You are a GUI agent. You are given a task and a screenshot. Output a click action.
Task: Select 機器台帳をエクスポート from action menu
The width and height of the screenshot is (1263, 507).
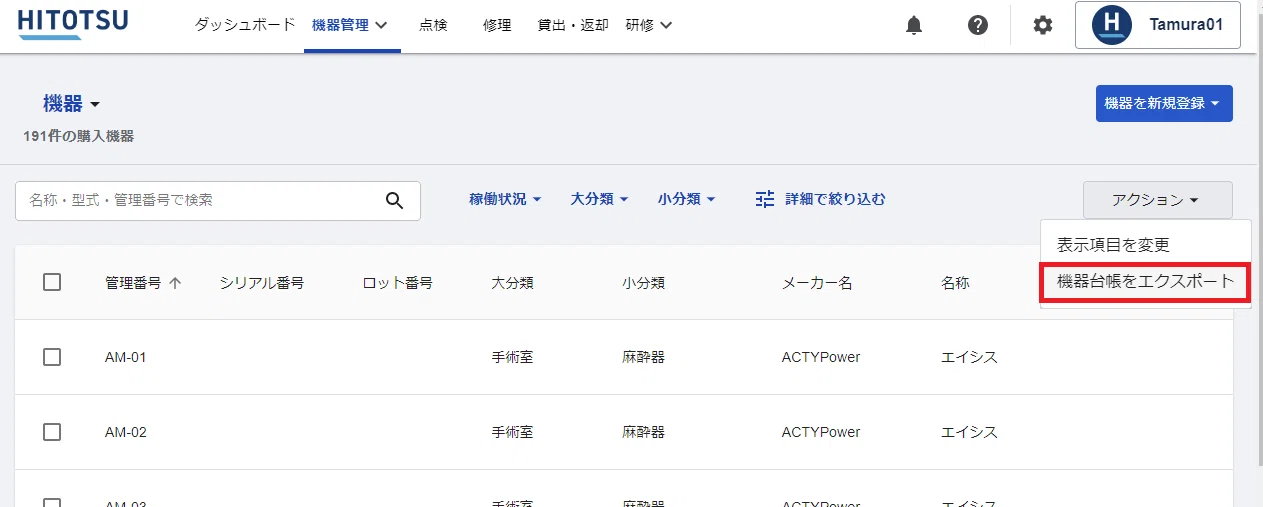(x=1145, y=283)
